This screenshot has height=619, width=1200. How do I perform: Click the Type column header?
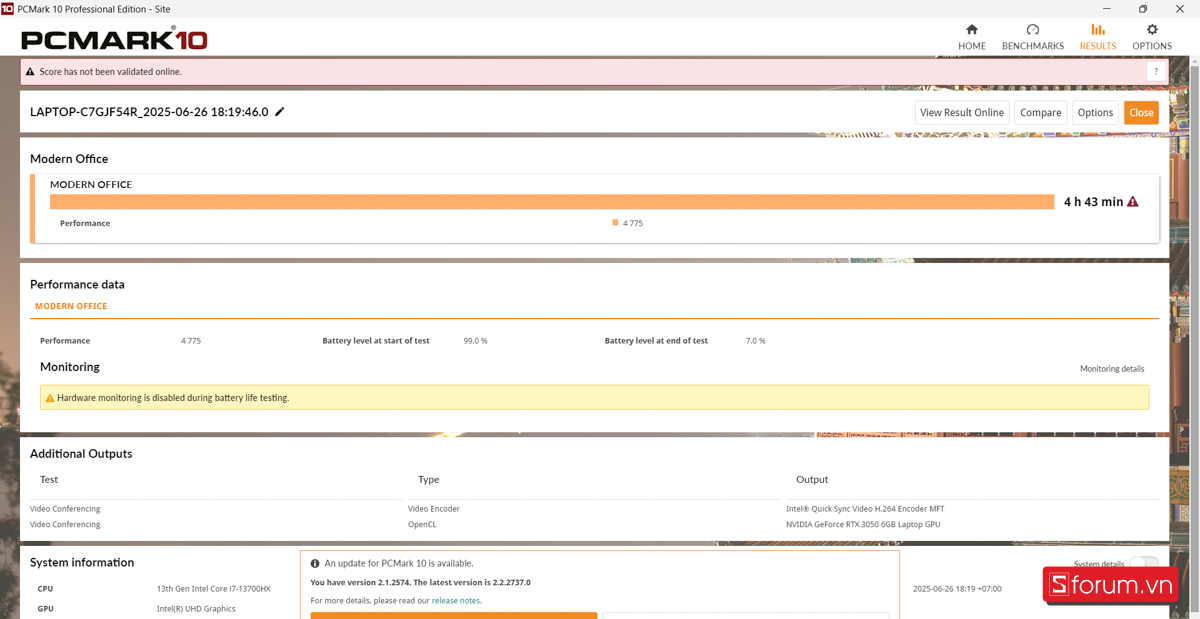pyautogui.click(x=429, y=480)
